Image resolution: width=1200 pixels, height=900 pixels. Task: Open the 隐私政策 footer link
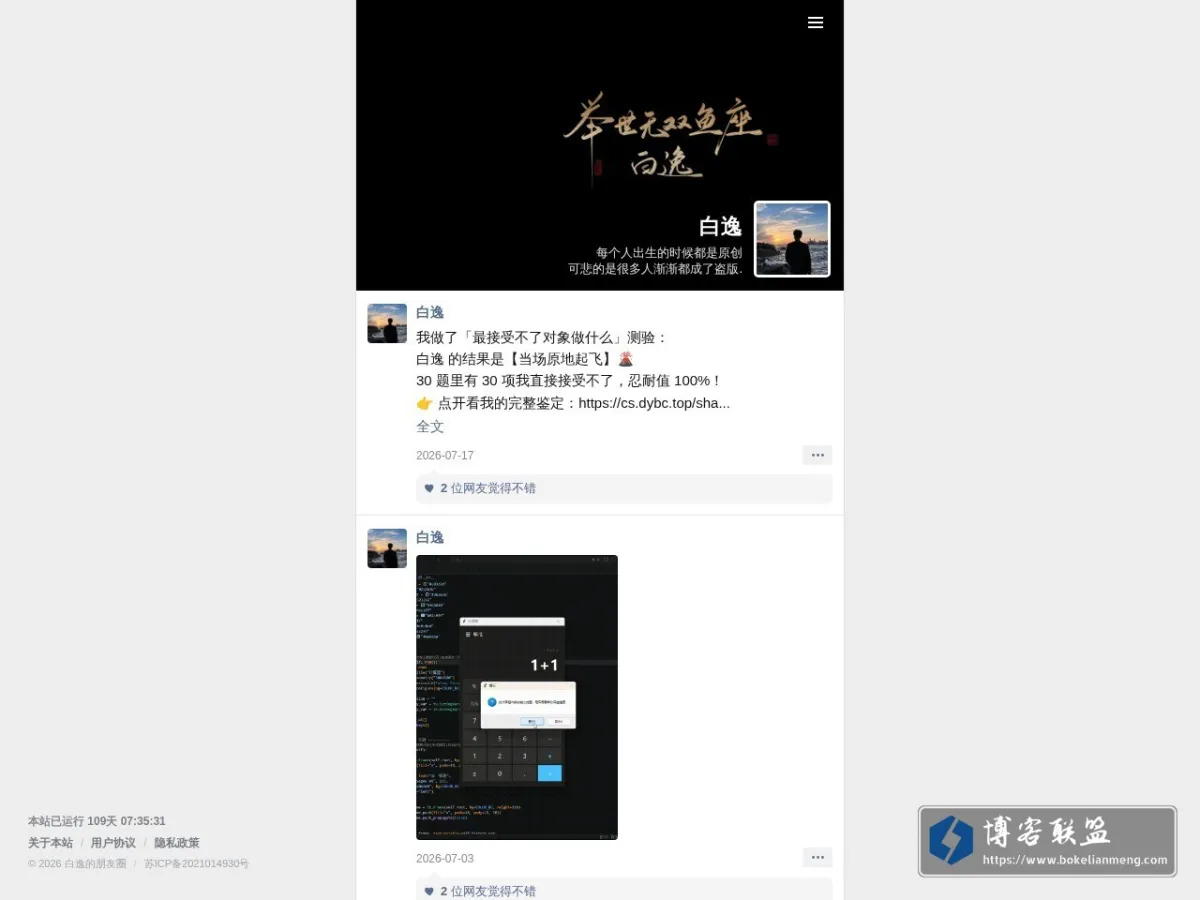click(x=177, y=843)
